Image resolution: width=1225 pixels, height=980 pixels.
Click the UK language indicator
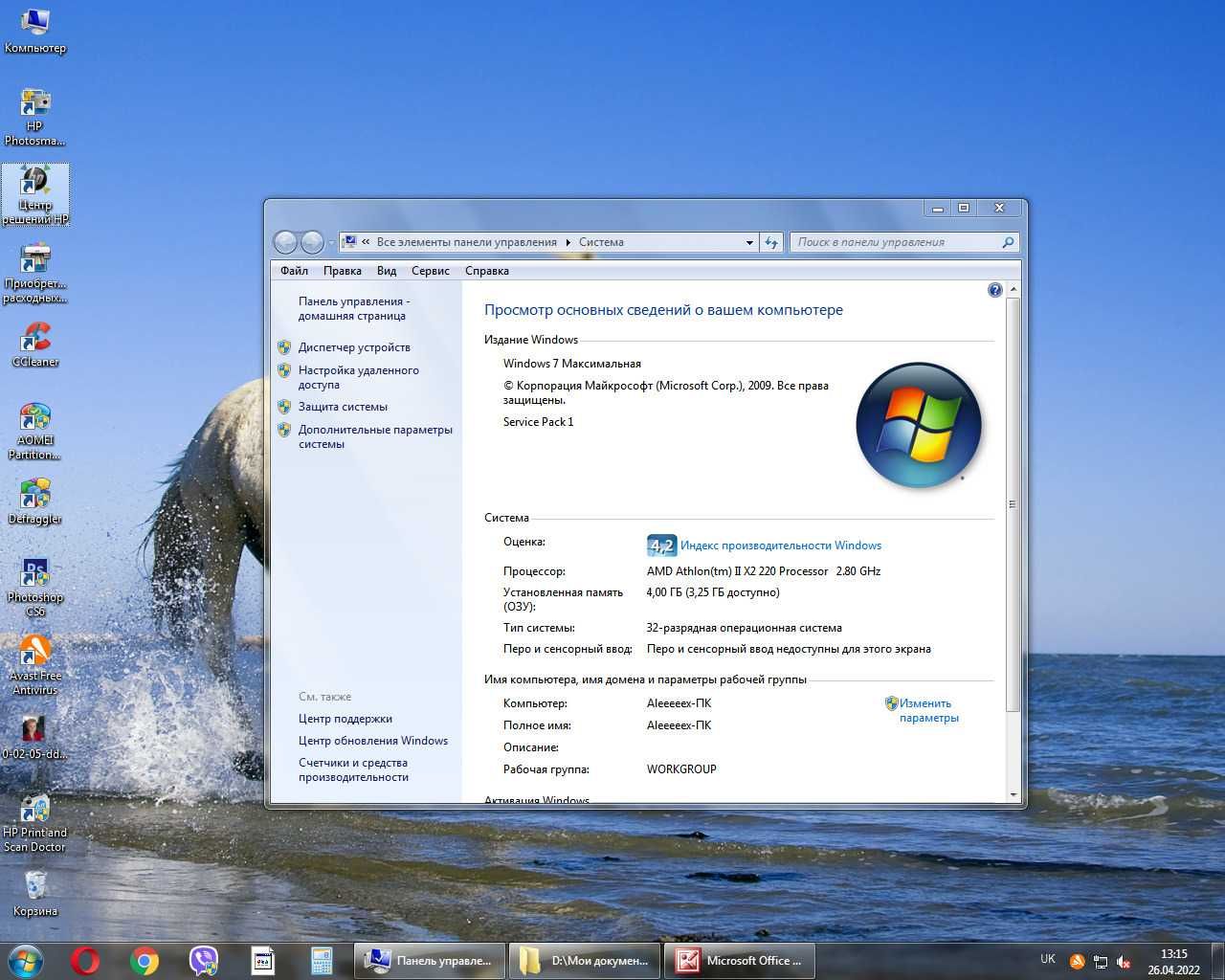1048,959
